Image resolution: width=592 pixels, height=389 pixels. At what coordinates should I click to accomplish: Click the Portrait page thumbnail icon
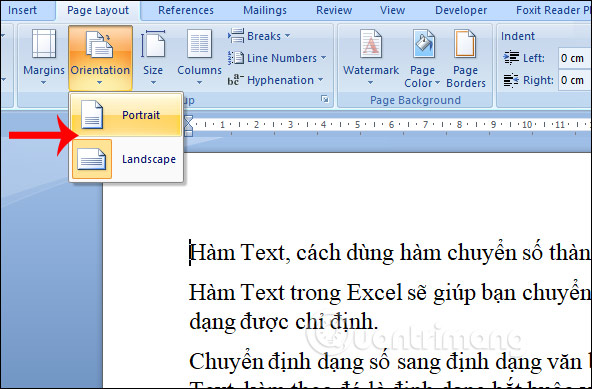[x=92, y=115]
